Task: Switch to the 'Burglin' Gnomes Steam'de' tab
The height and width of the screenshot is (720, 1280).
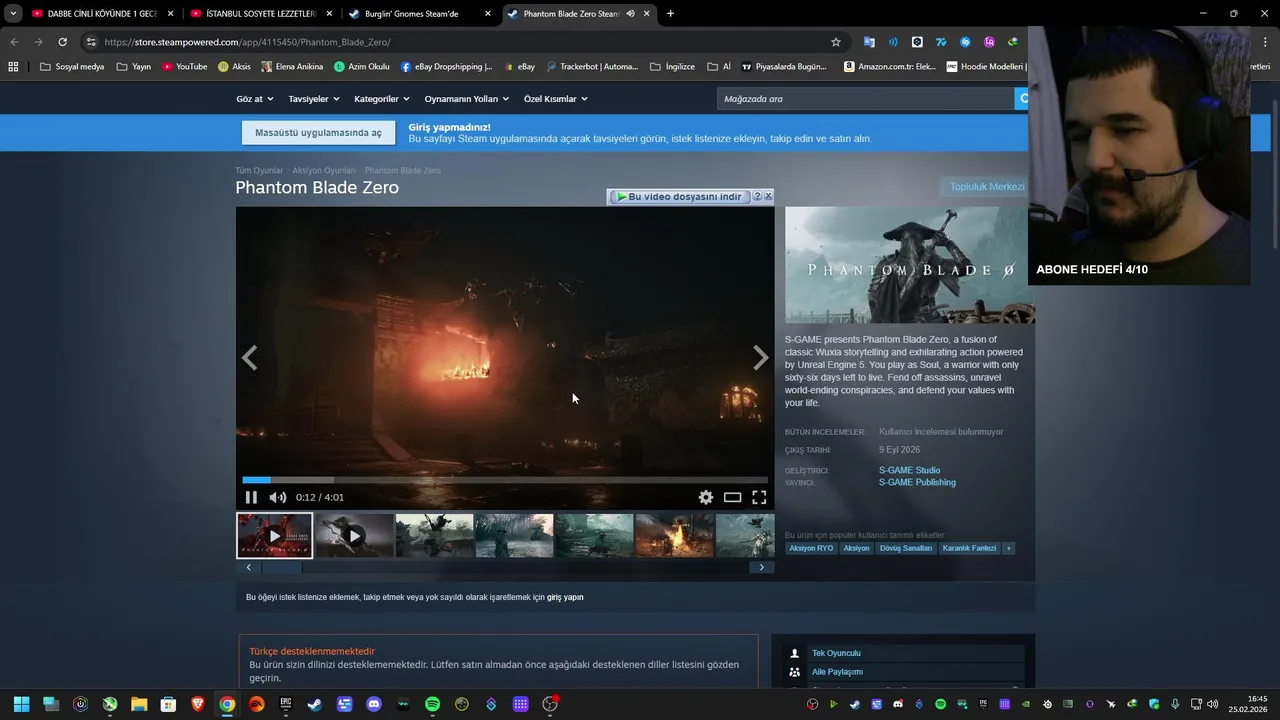Action: coord(419,14)
